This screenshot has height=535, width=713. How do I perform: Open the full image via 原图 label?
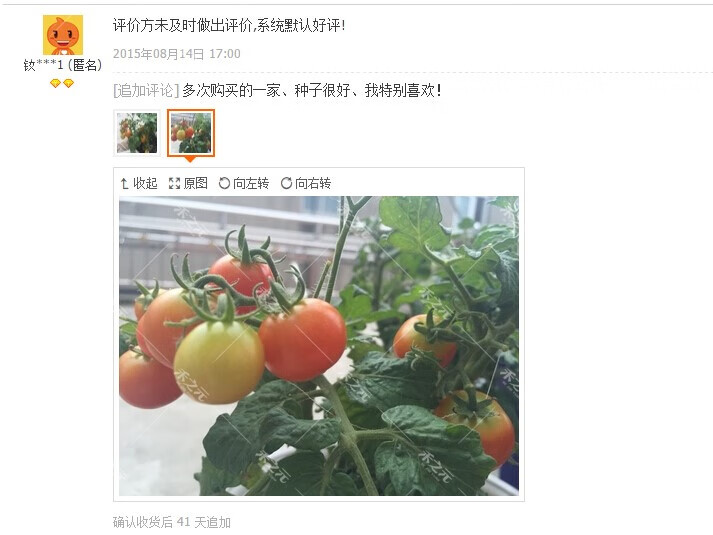tap(196, 183)
